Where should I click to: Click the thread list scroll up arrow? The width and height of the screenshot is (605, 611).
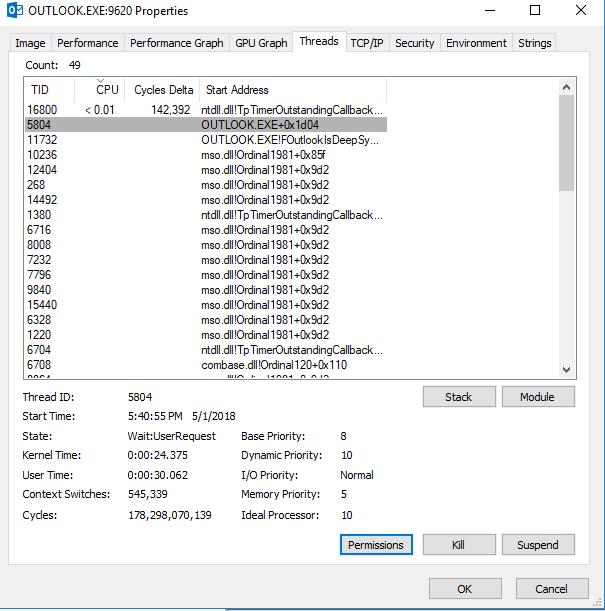pyautogui.click(x=566, y=87)
